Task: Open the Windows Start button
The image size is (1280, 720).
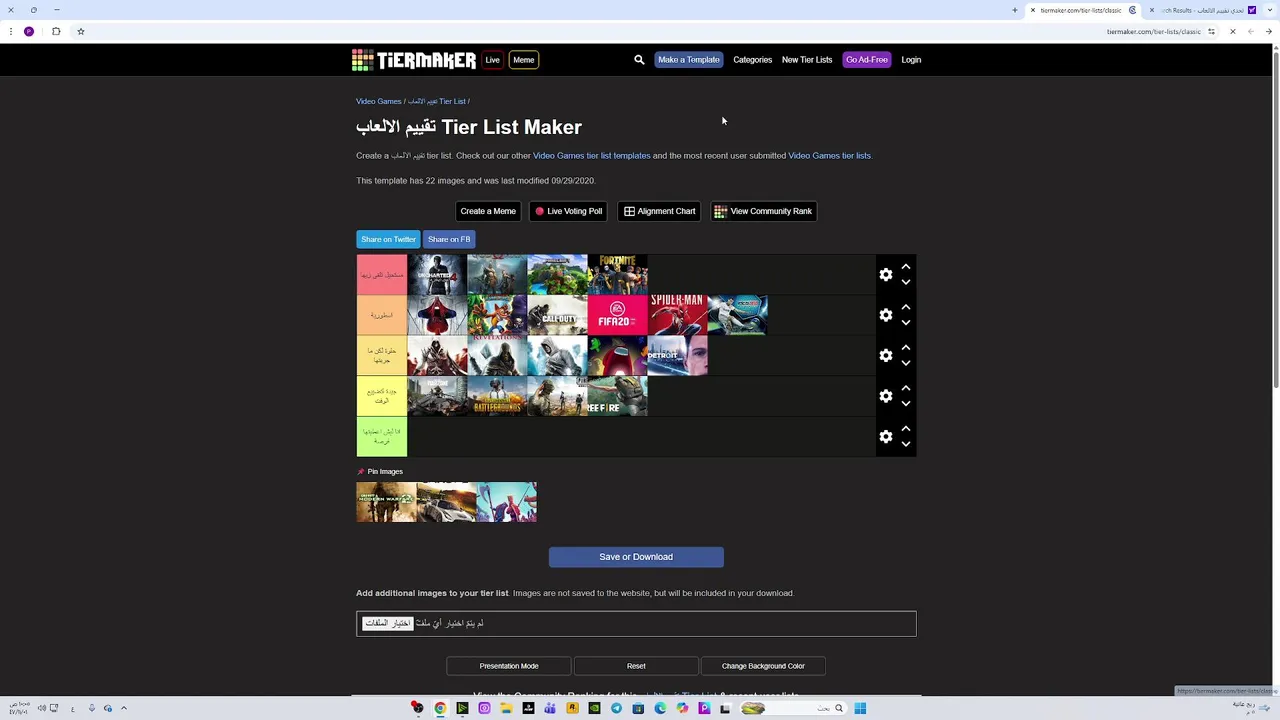Action: click(860, 708)
